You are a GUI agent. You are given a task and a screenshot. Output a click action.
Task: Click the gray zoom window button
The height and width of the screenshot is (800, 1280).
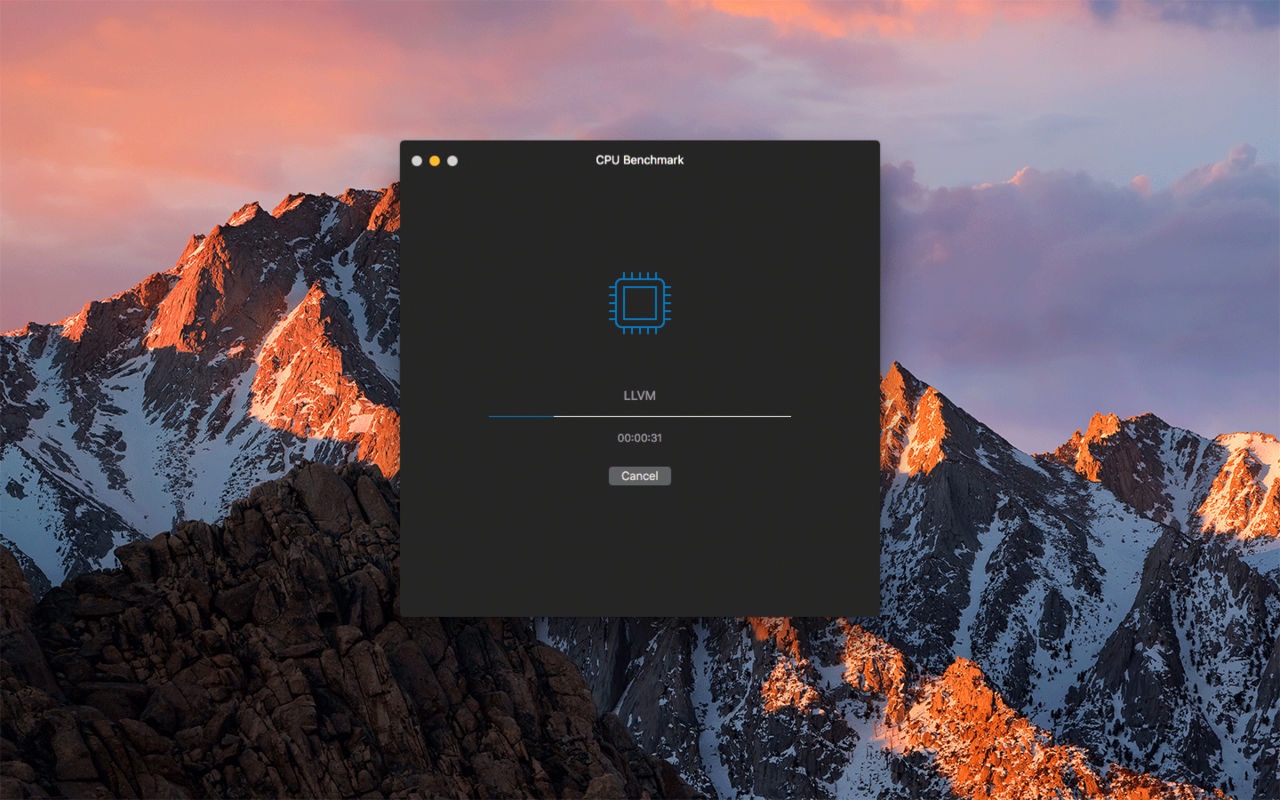click(x=452, y=160)
